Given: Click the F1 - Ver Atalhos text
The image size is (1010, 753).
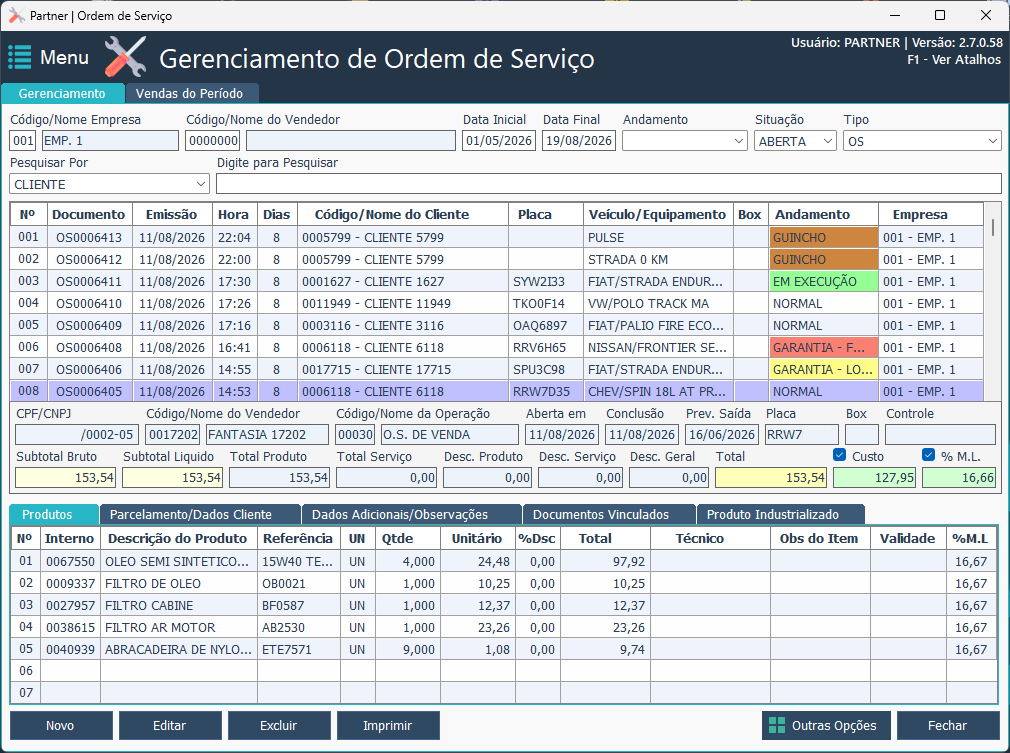Looking at the screenshot, I should pos(954,60).
